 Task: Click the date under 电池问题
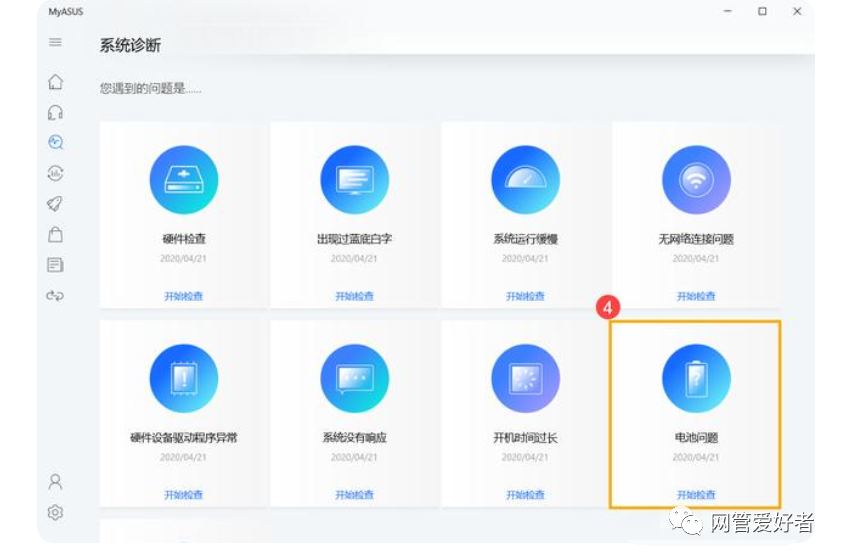pos(695,457)
